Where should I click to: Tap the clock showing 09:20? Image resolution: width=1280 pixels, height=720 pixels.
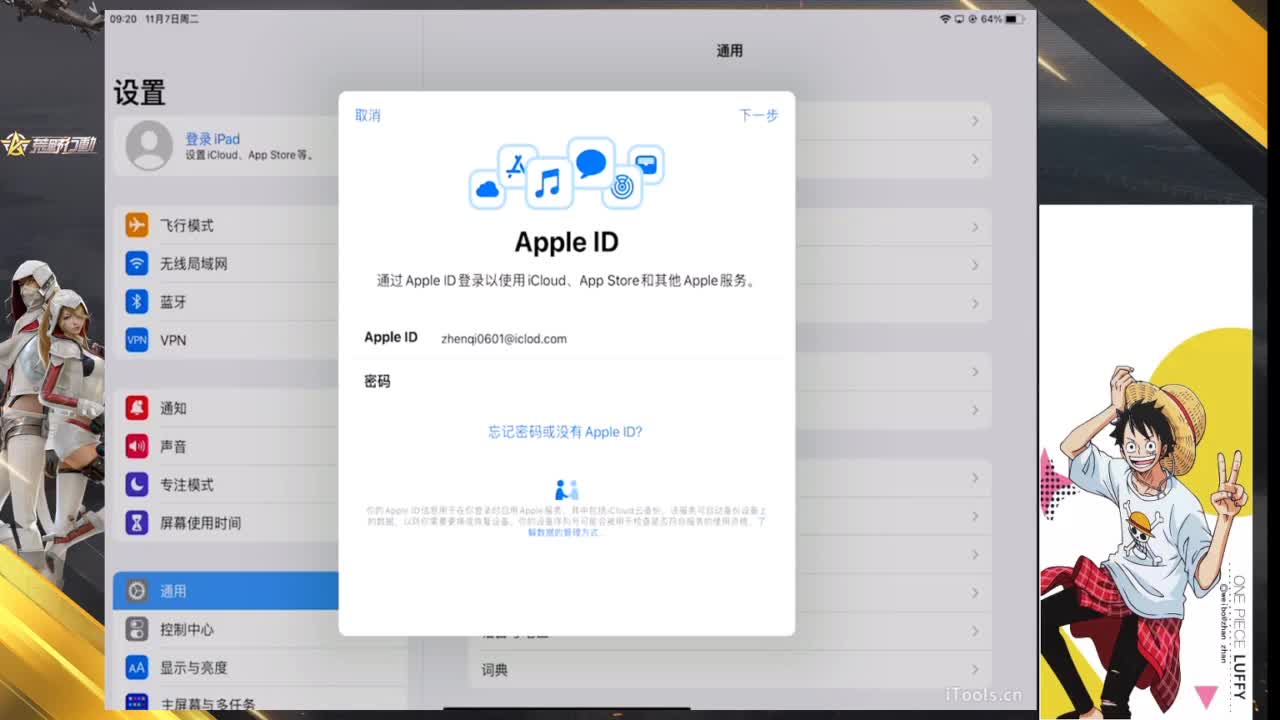(x=123, y=19)
